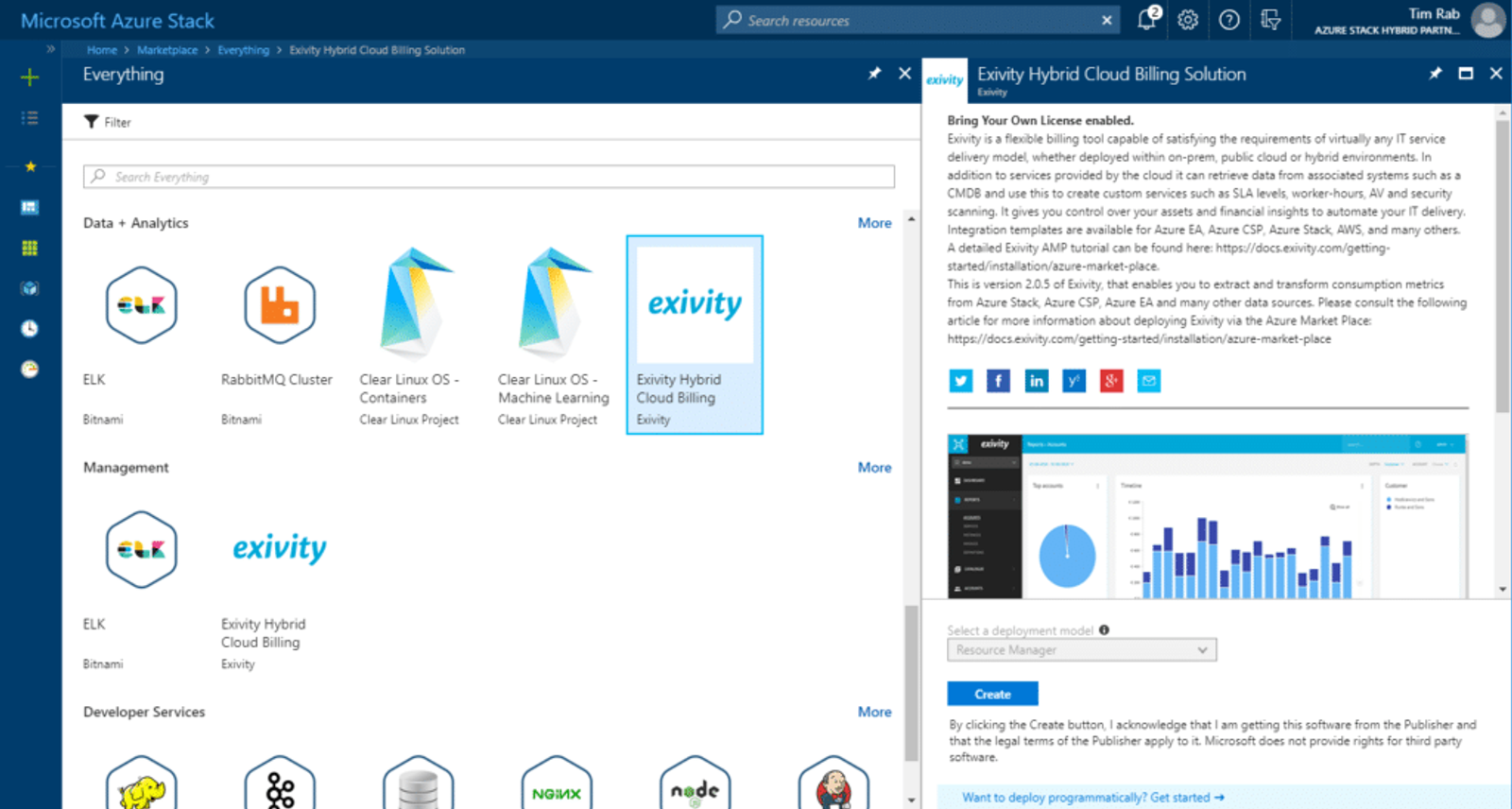Go to the Marketplace breadcrumb
Viewport: 1512px width, 809px height.
pos(167,50)
